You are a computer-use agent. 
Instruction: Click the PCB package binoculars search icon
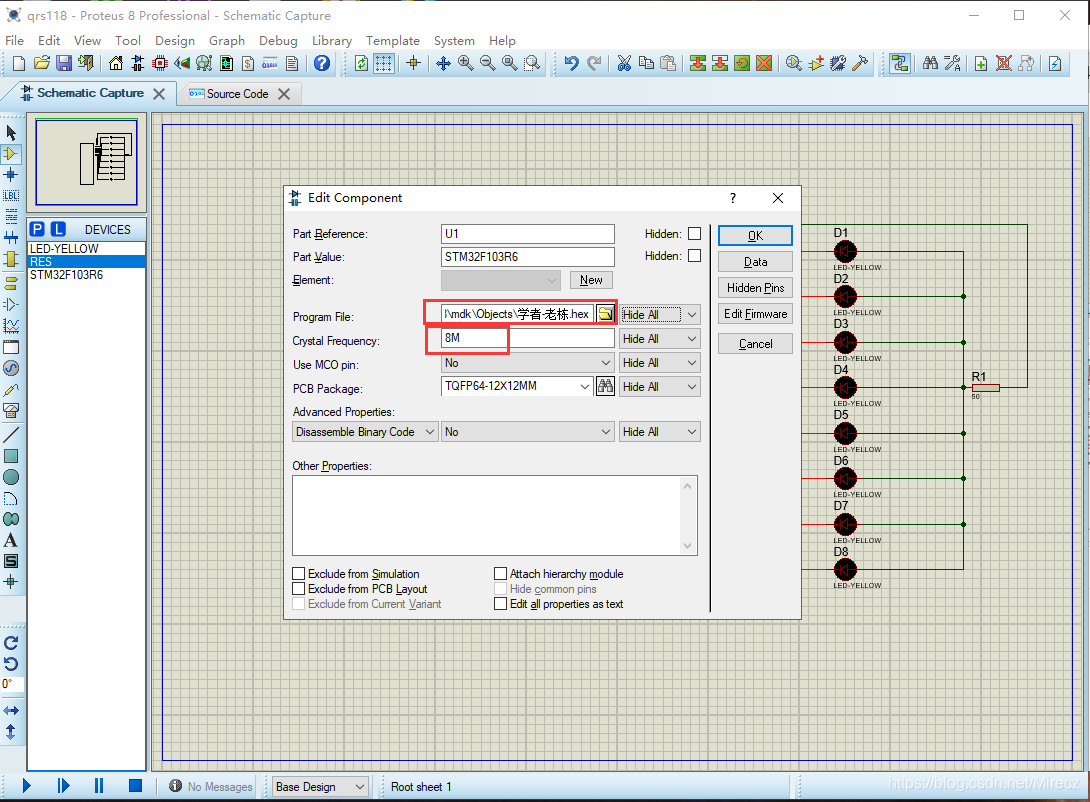coord(605,386)
